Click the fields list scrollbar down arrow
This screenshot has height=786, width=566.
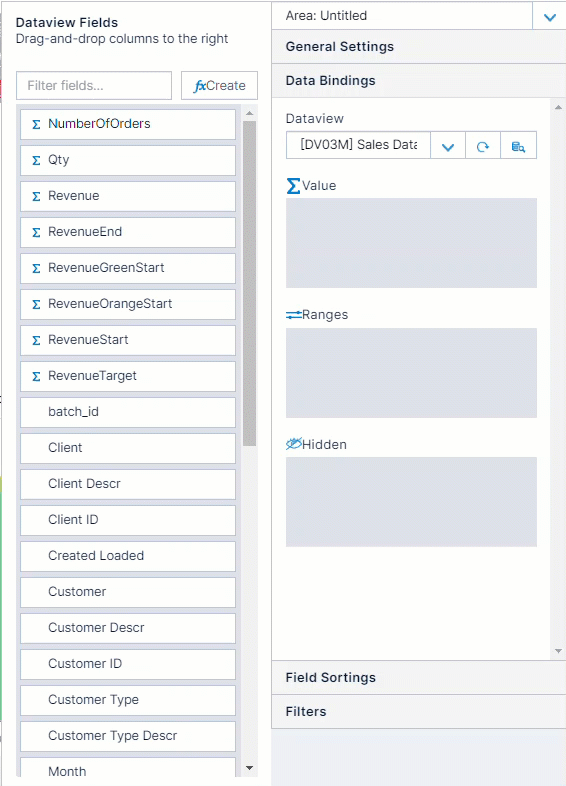coord(249,768)
